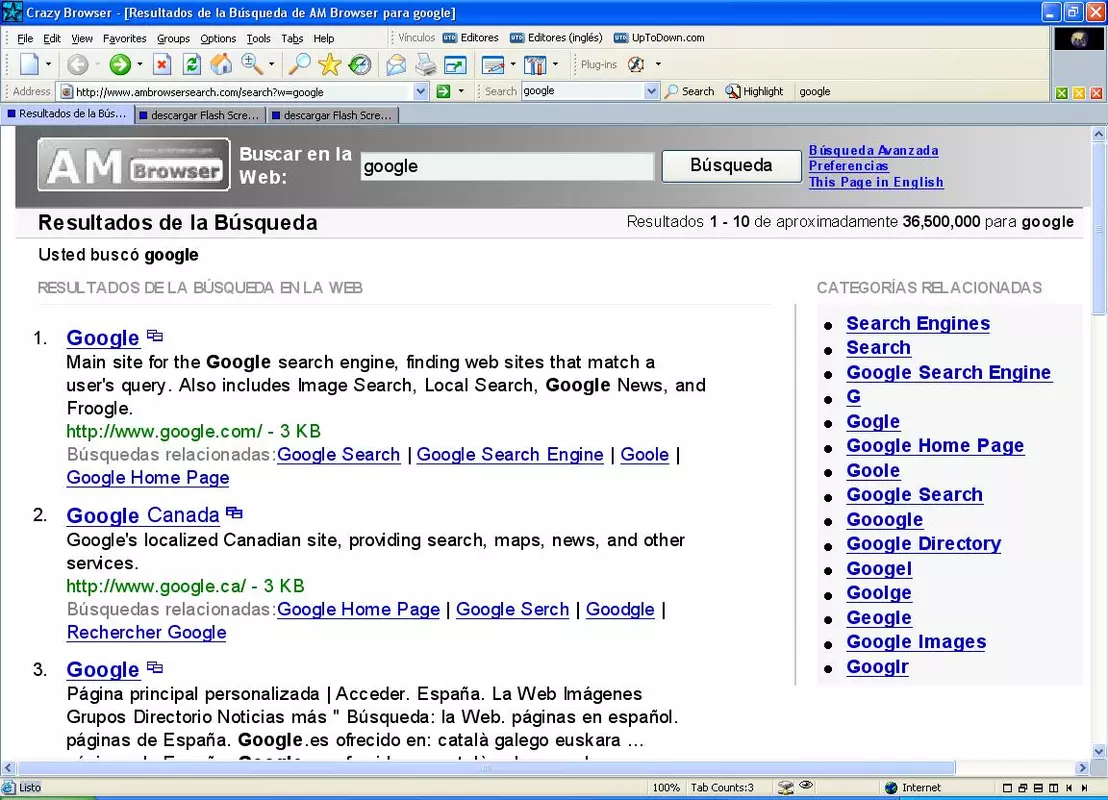Viewport: 1108px width, 800px height.
Task: Click the Zoom magnifier with plus-minus icon
Action: coord(252,64)
